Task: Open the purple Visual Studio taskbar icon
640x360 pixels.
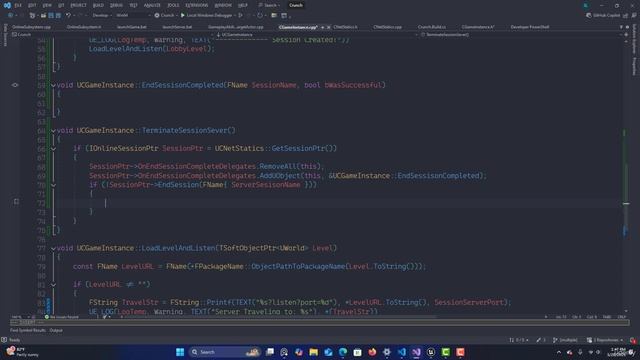Action: click(x=416, y=352)
